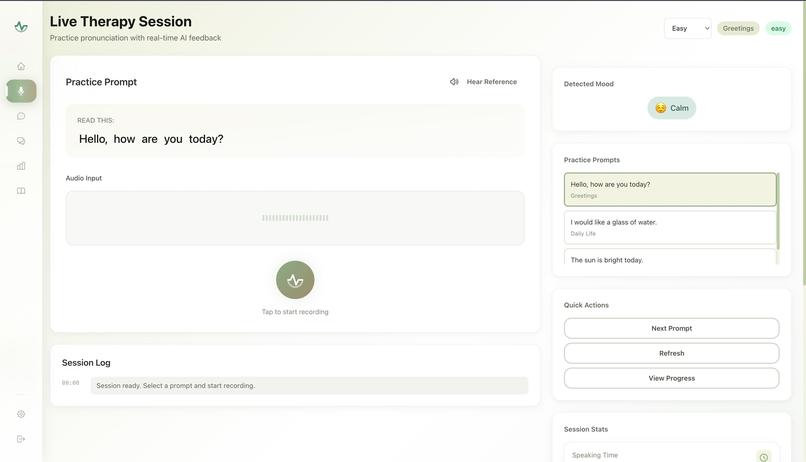This screenshot has width=806, height=462.
Task: Click the audio input waveform area
Action: point(295,218)
